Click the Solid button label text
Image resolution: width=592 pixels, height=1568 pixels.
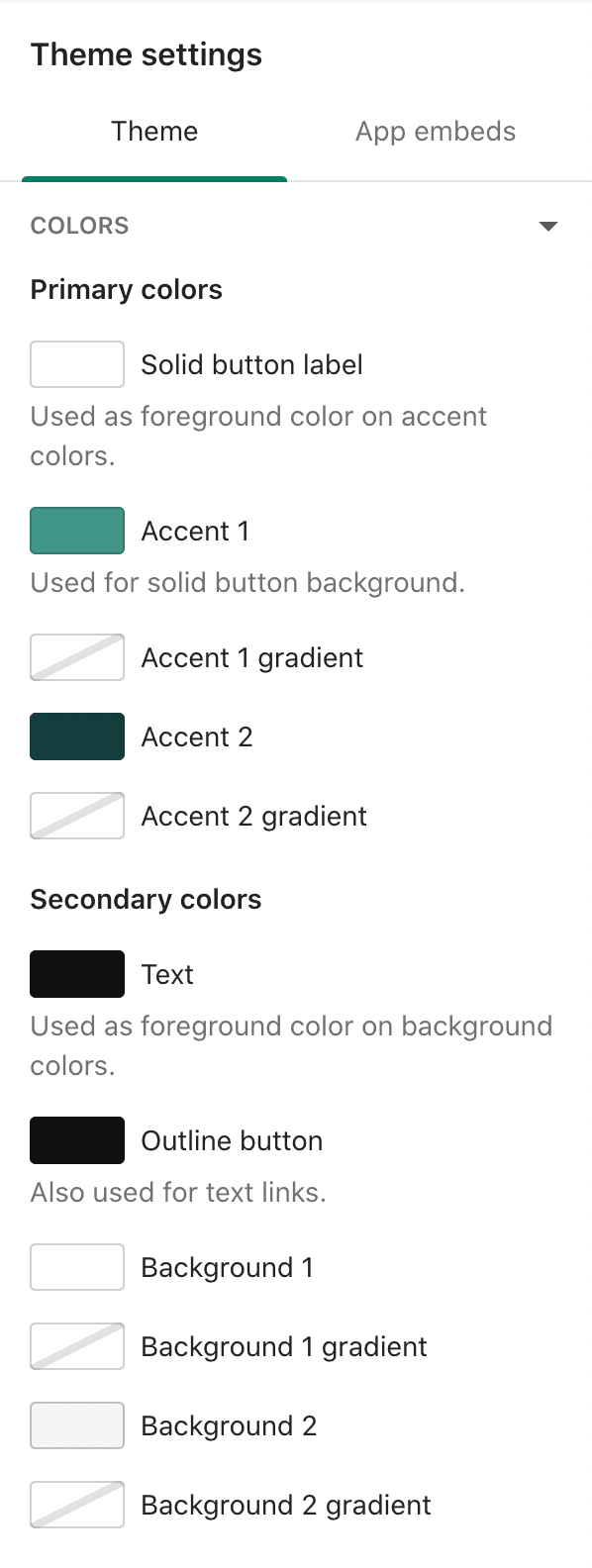tap(251, 365)
